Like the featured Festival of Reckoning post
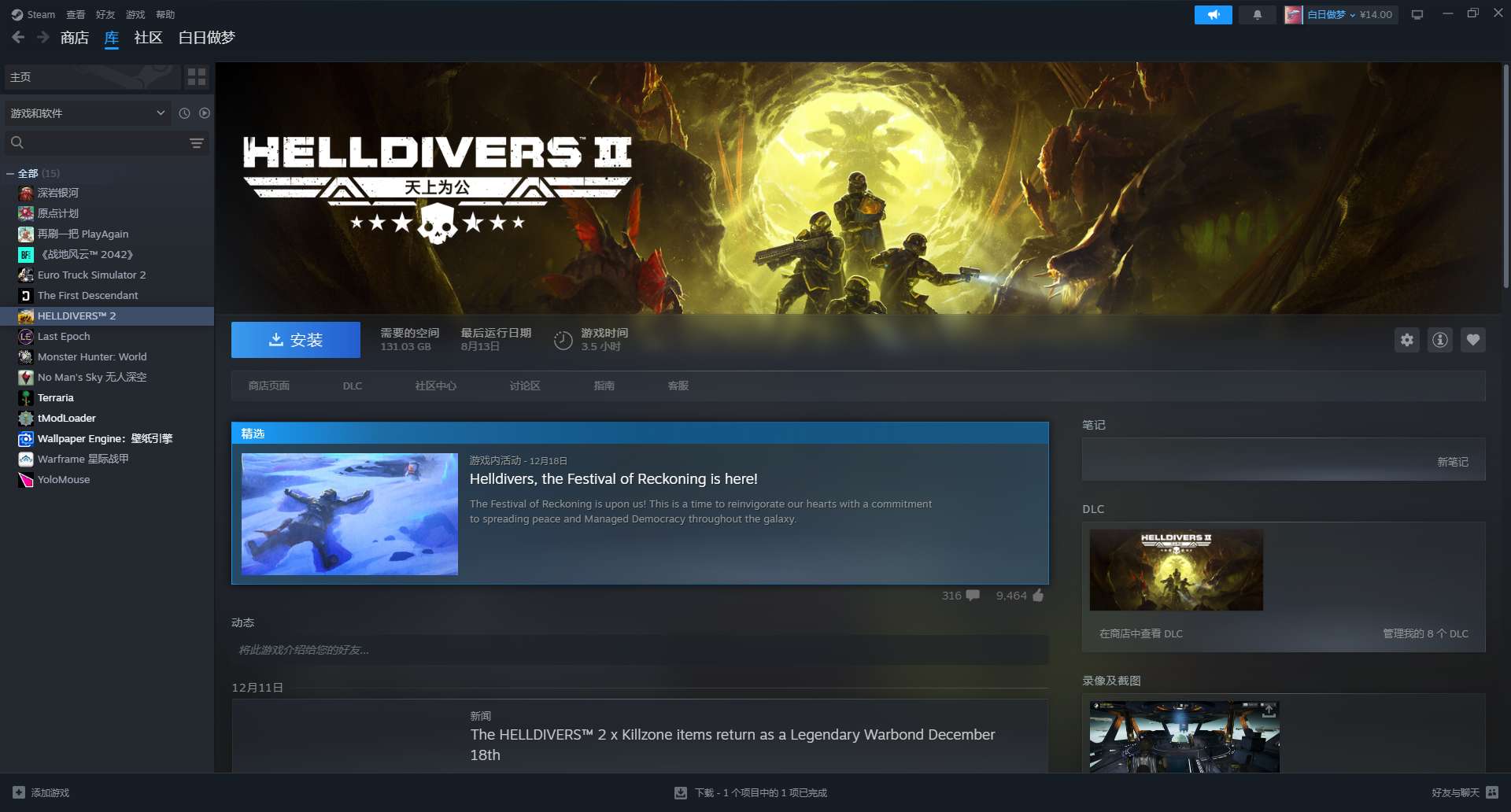The width and height of the screenshot is (1511, 812). pos(1037,596)
